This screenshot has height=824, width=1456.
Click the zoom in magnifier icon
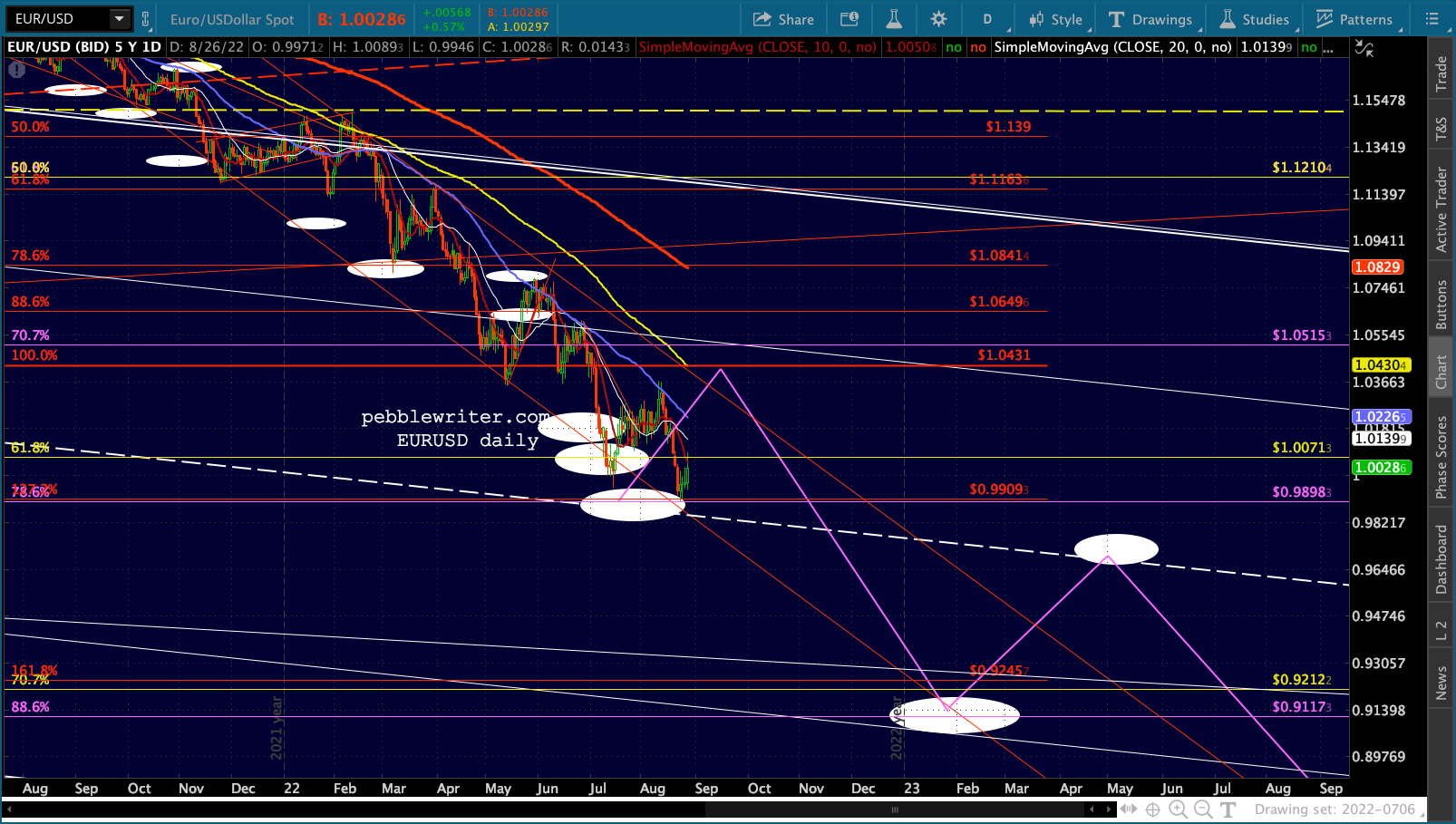pyautogui.click(x=1178, y=809)
